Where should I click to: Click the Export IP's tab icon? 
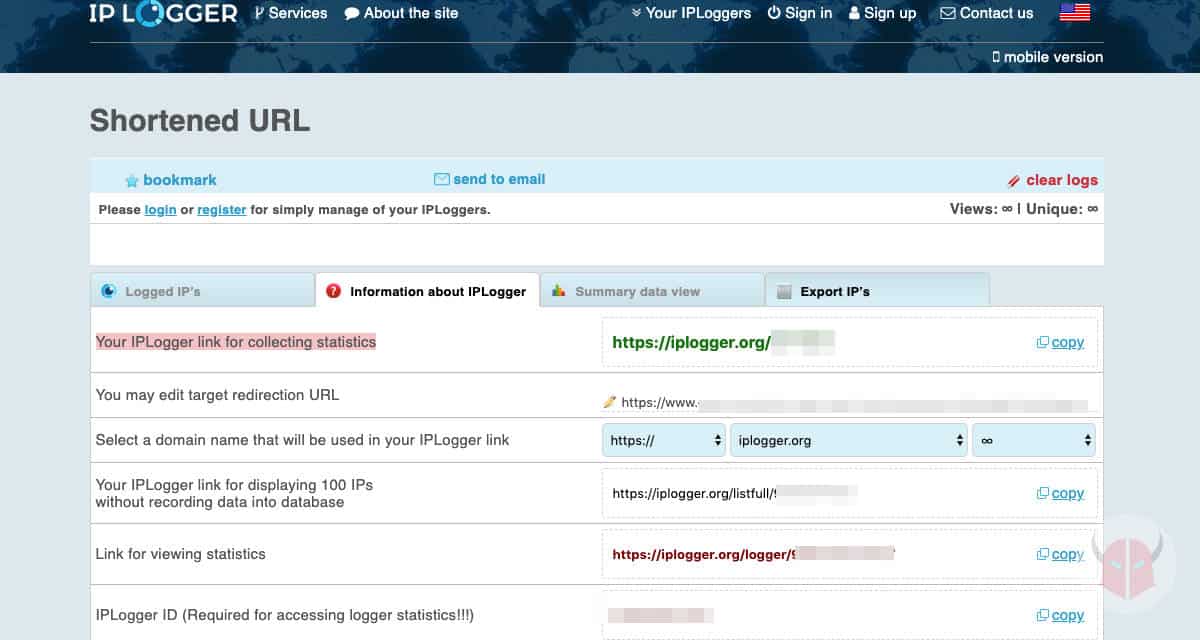784,291
